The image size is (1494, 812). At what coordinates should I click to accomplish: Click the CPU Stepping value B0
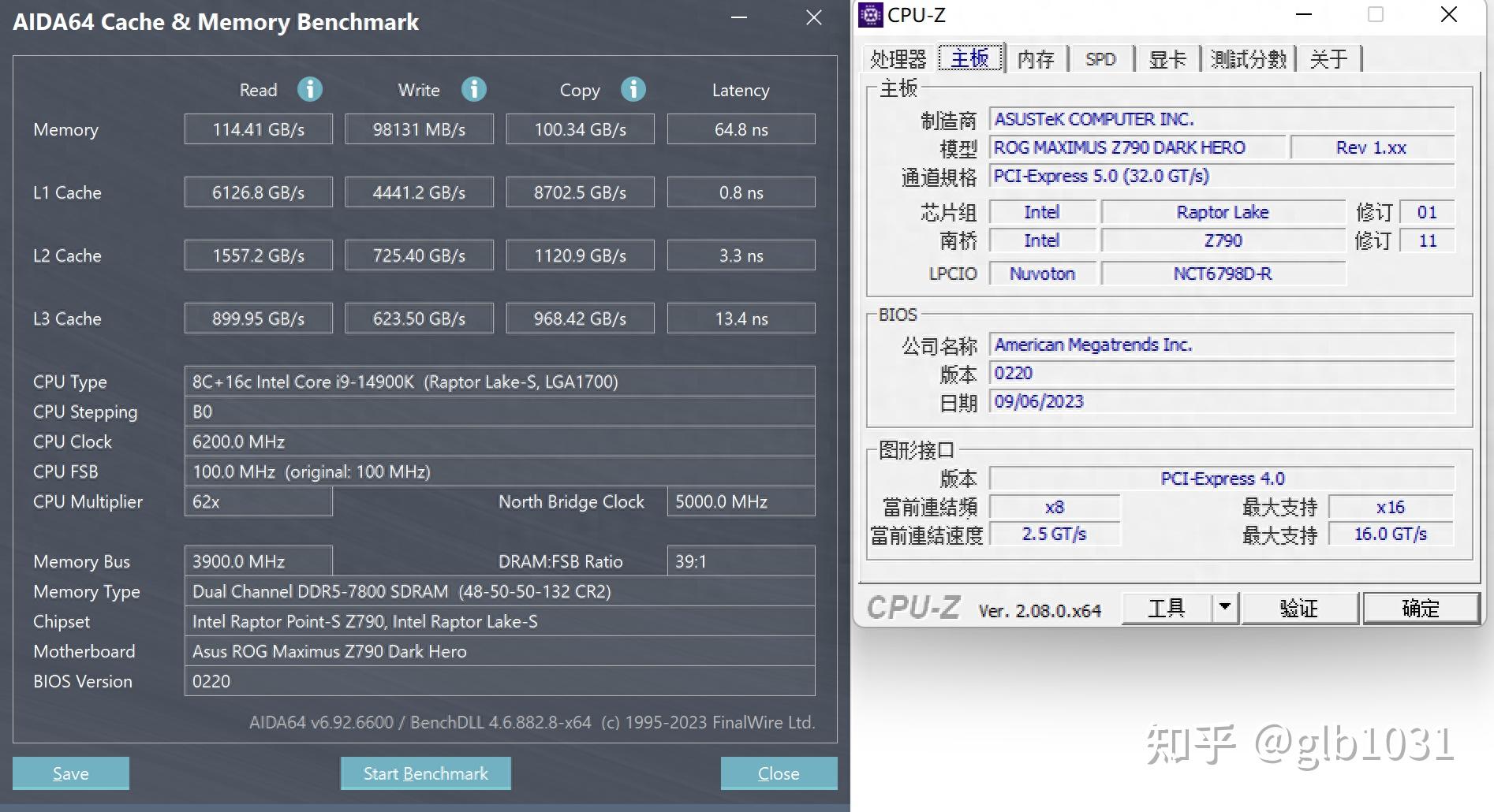[500, 412]
